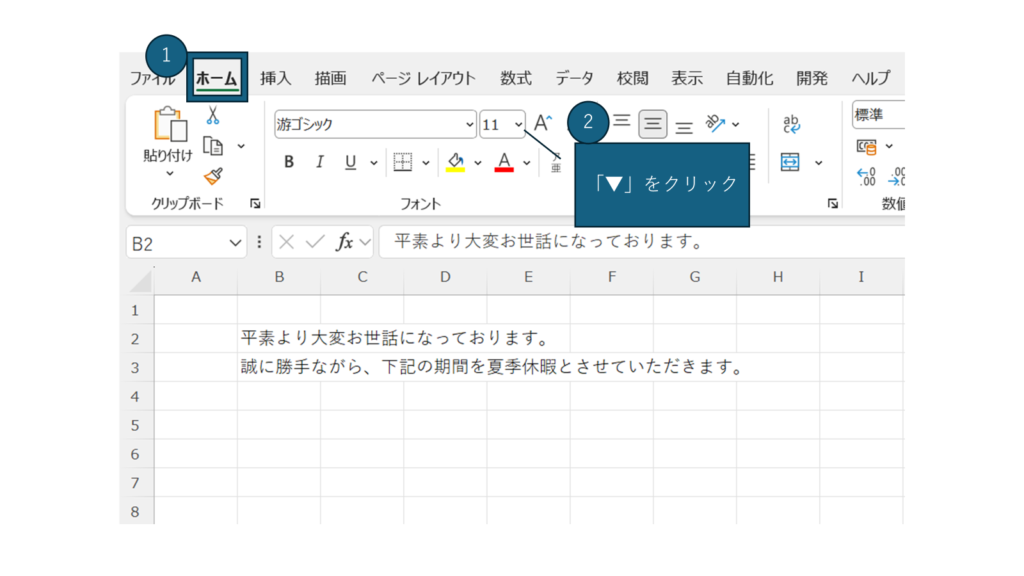The height and width of the screenshot is (576, 1024).
Task: Click the Wrap Text icon
Action: [x=791, y=124]
